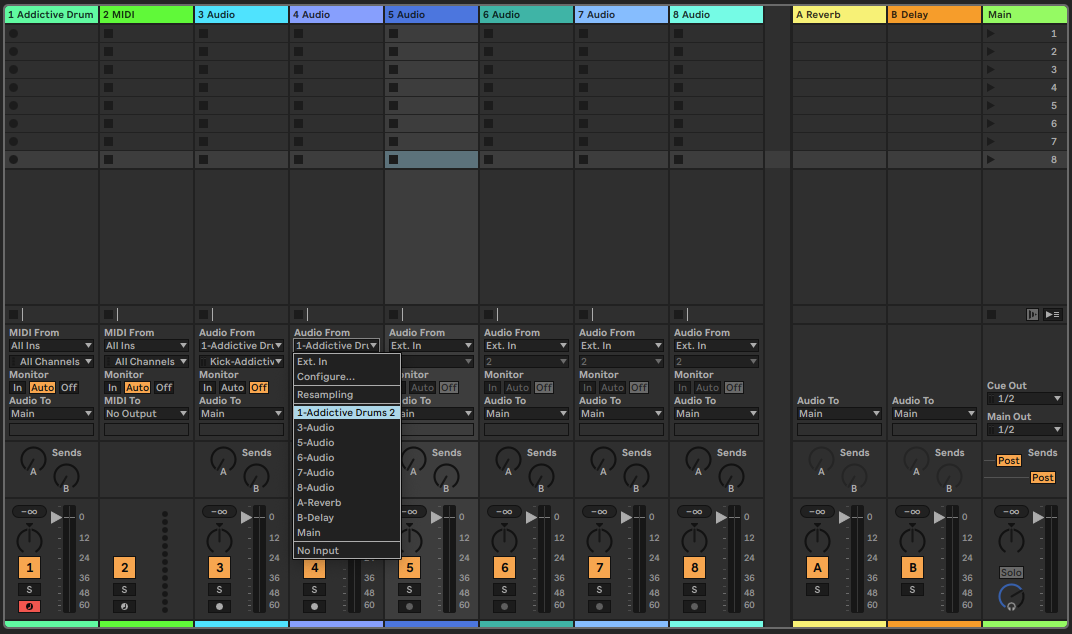Viewport: 1072px width, 634px height.
Task: Select the A Reverb track header
Action: [x=839, y=14]
